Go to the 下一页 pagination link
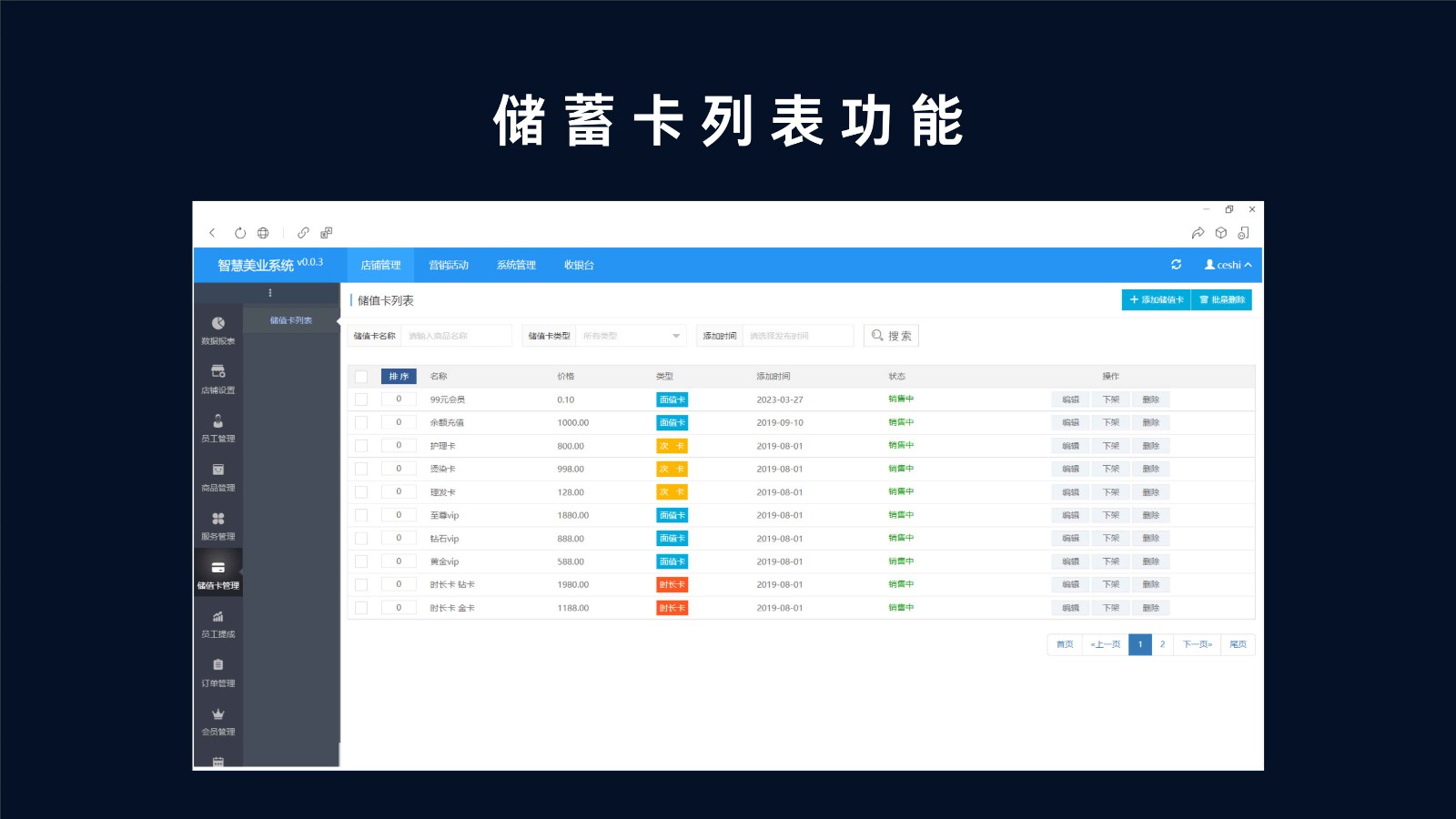 coord(1198,644)
